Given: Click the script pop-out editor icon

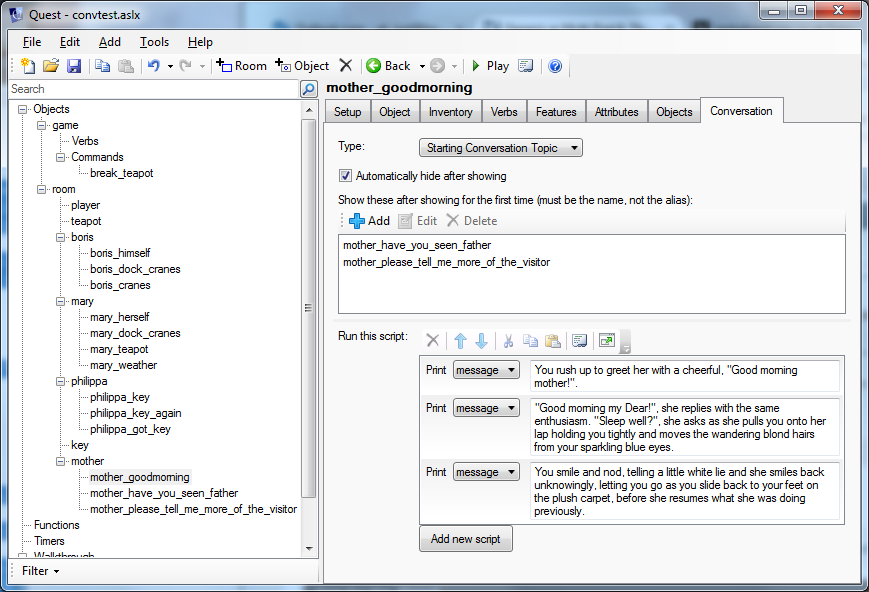Looking at the screenshot, I should click(x=606, y=341).
